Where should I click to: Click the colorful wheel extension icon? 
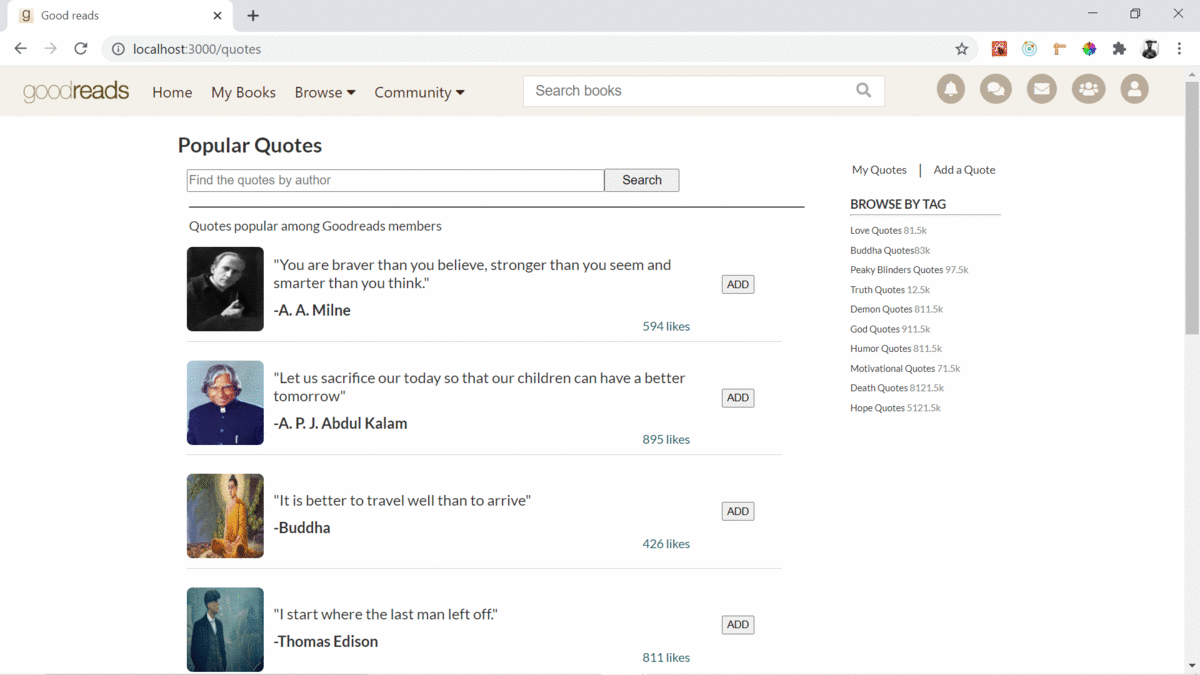pos(1089,49)
